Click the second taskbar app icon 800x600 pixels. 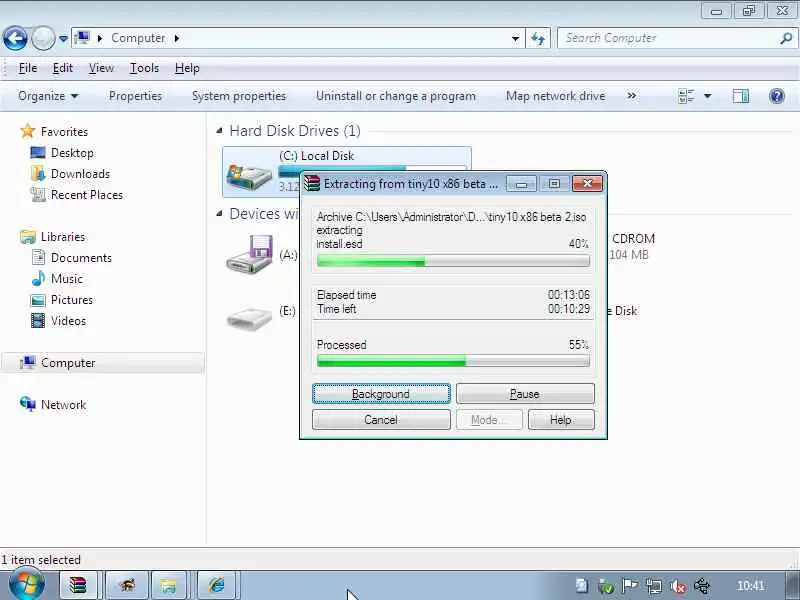click(x=127, y=585)
